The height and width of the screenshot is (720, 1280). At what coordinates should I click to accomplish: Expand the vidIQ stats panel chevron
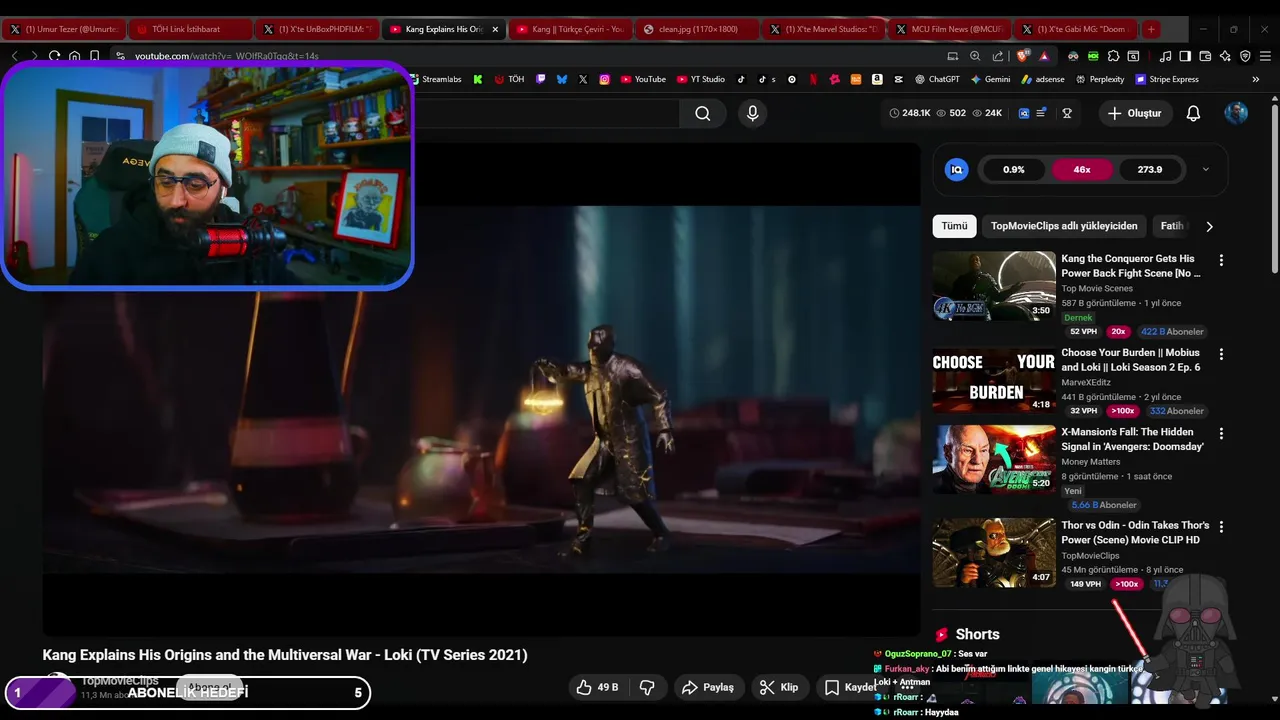[1206, 169]
